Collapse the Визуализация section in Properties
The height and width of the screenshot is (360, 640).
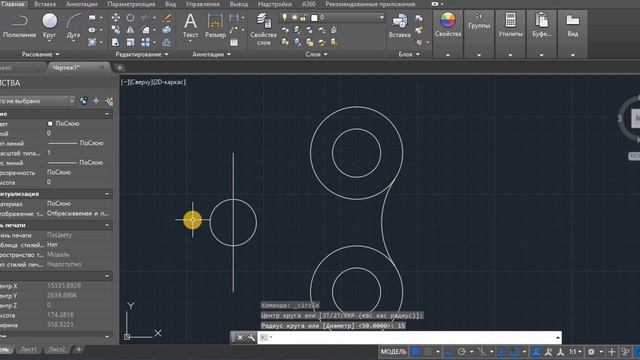[x=107, y=194]
